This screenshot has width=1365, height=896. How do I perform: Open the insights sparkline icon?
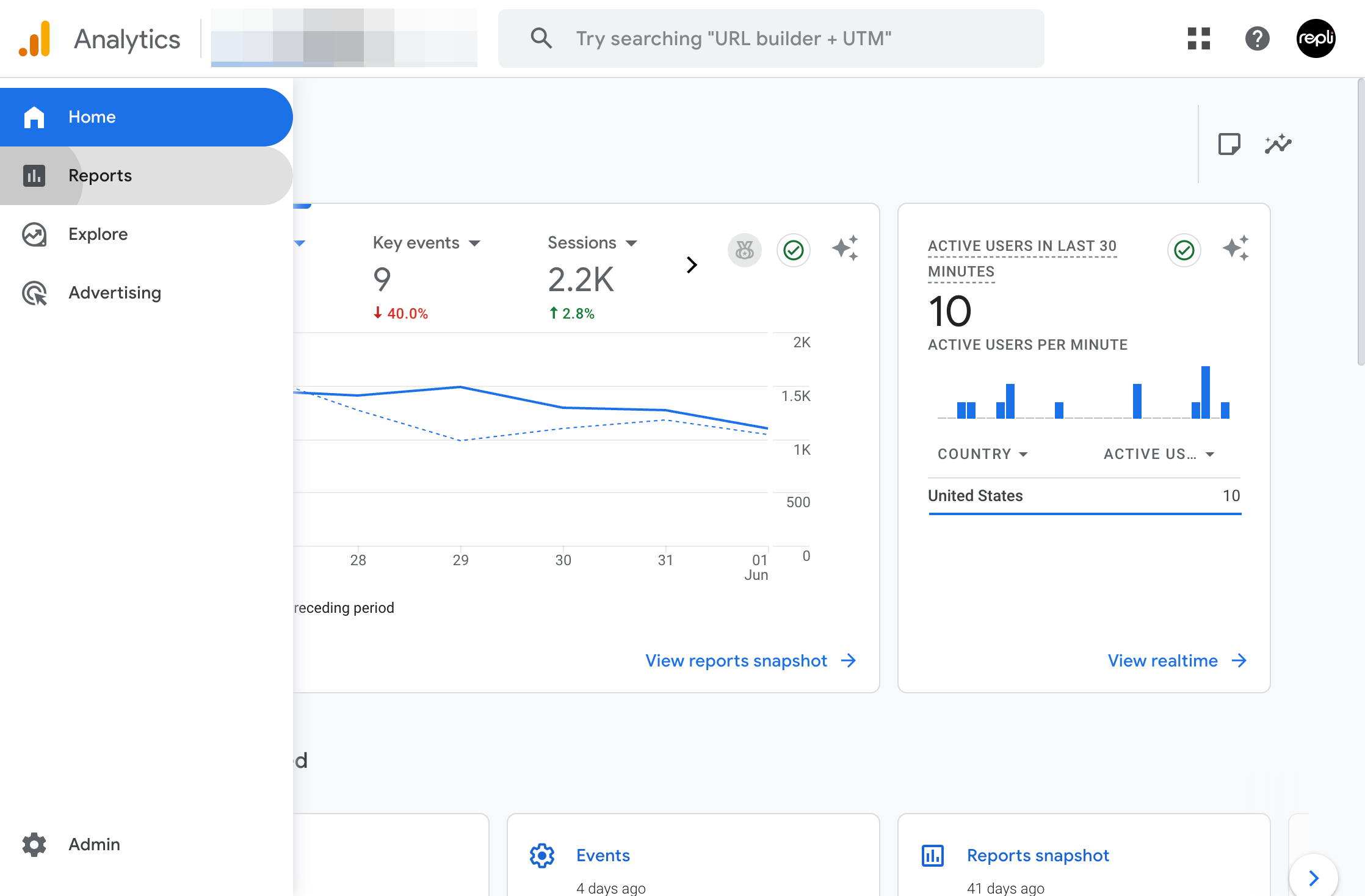(1278, 144)
